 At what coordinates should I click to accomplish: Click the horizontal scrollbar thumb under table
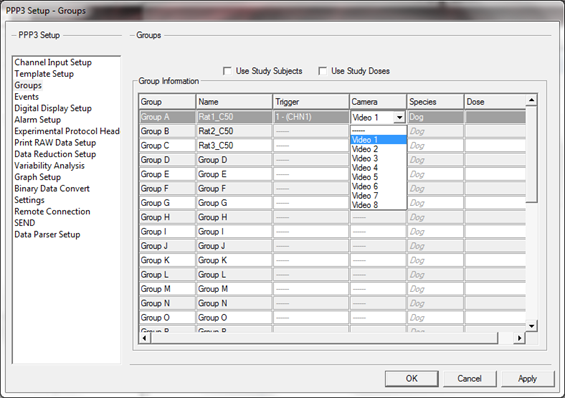coord(324,338)
